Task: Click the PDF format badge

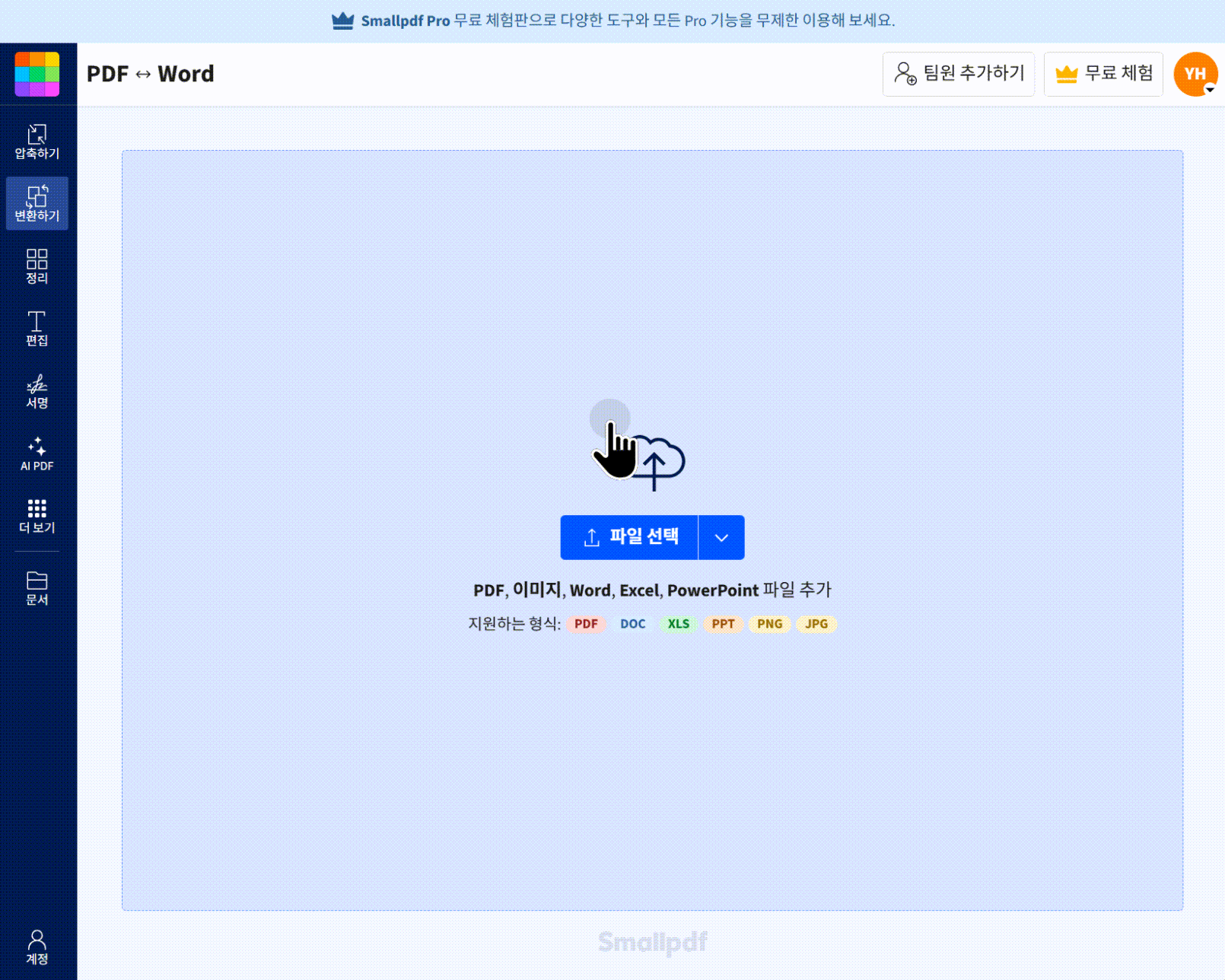Action: click(x=586, y=624)
